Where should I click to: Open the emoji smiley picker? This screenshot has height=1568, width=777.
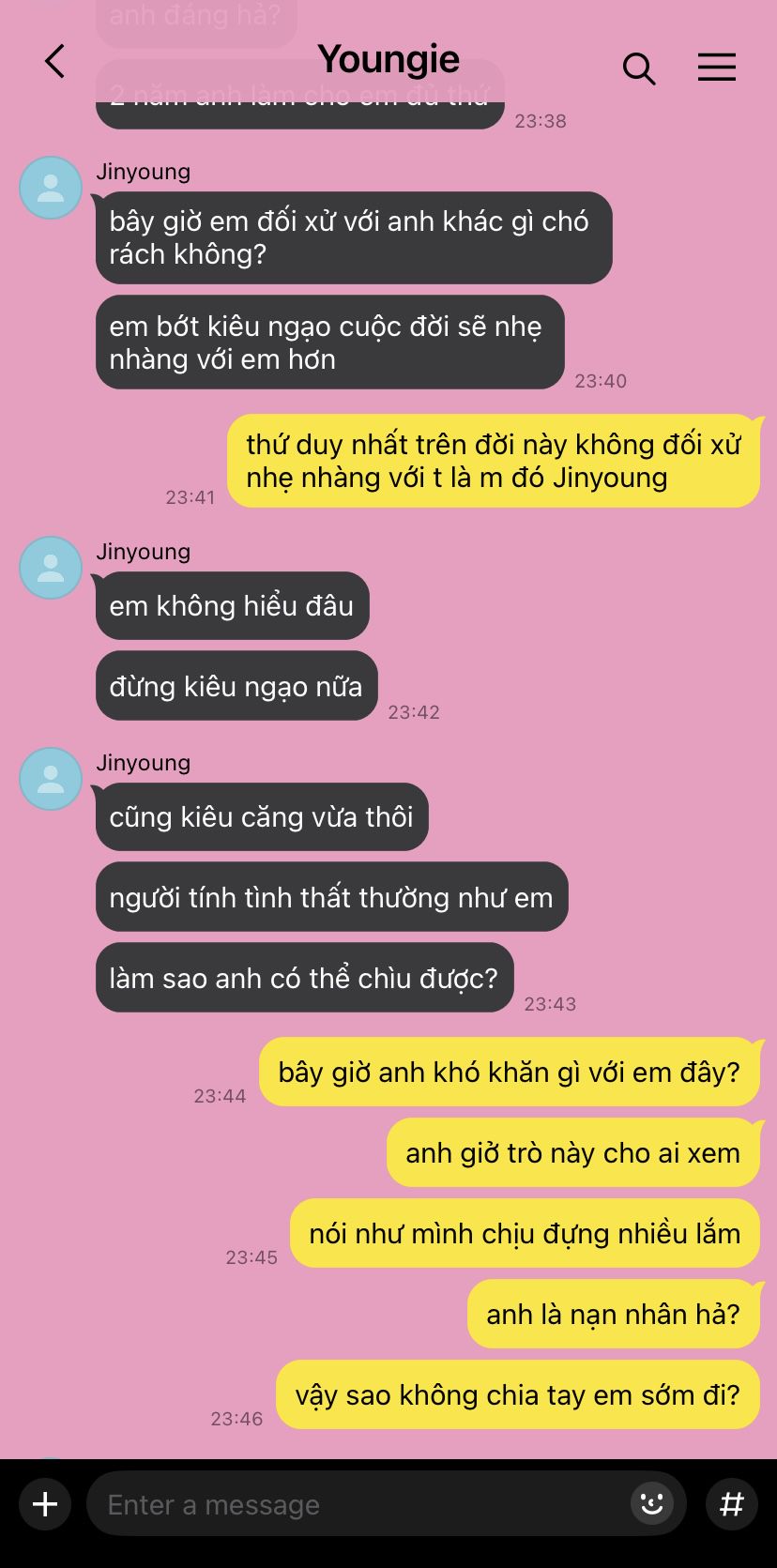click(x=652, y=1504)
